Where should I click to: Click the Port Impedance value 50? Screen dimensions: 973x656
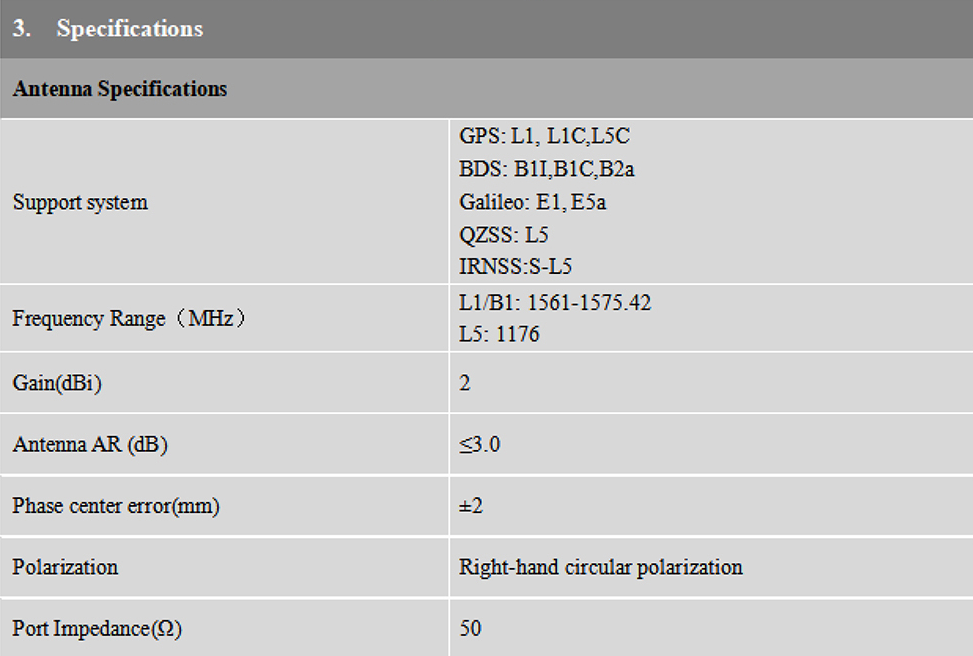[x=470, y=628]
